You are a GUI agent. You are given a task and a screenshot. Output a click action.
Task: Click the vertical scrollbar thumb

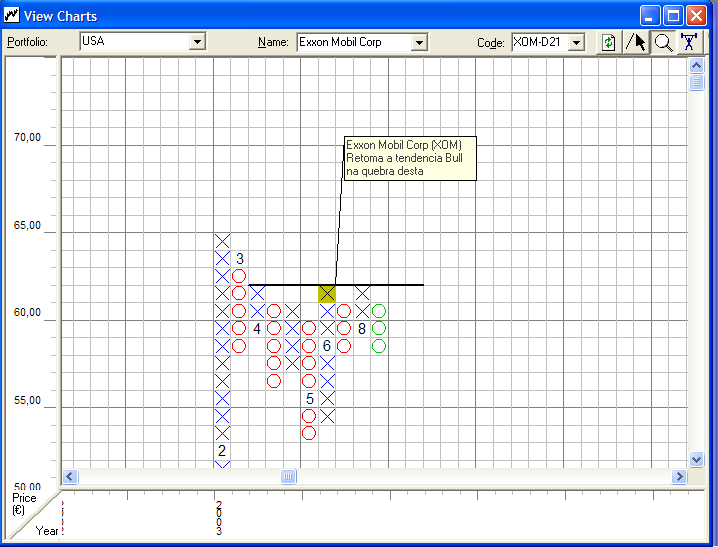pos(697,83)
